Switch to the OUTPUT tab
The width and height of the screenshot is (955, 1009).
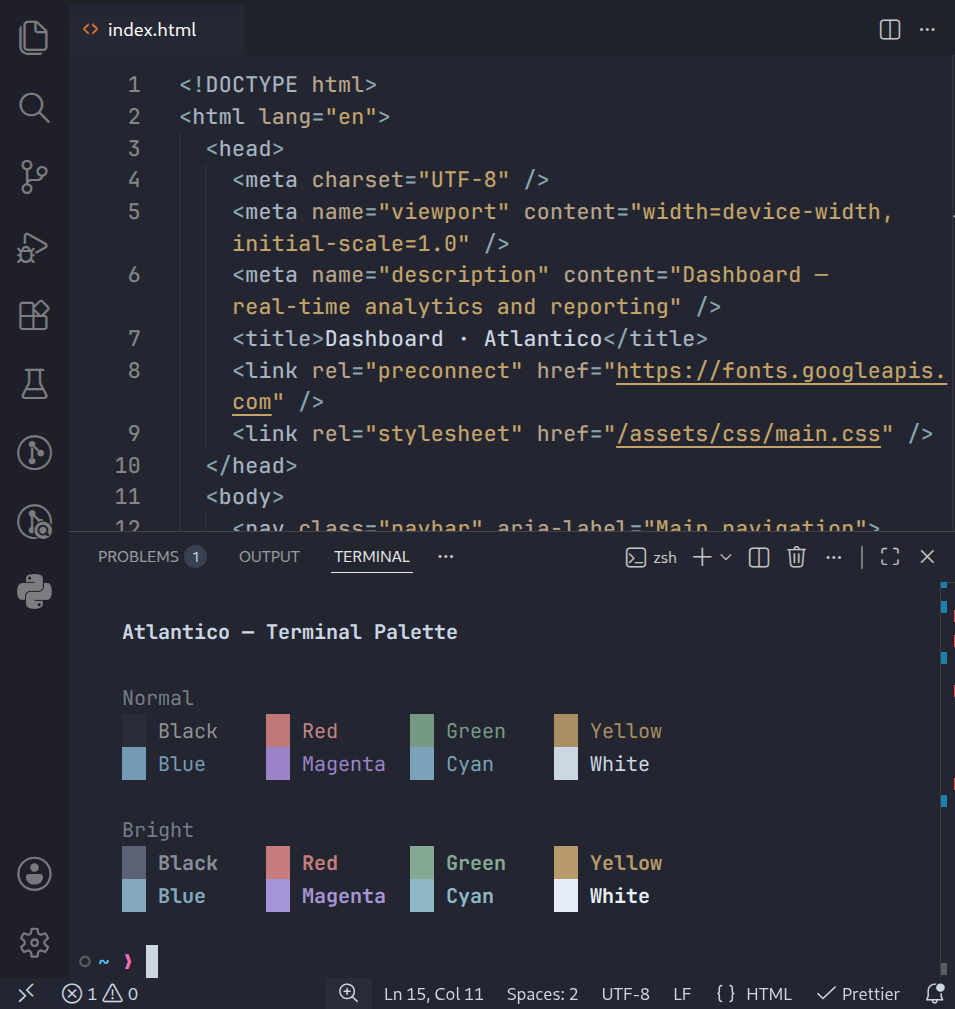[270, 557]
